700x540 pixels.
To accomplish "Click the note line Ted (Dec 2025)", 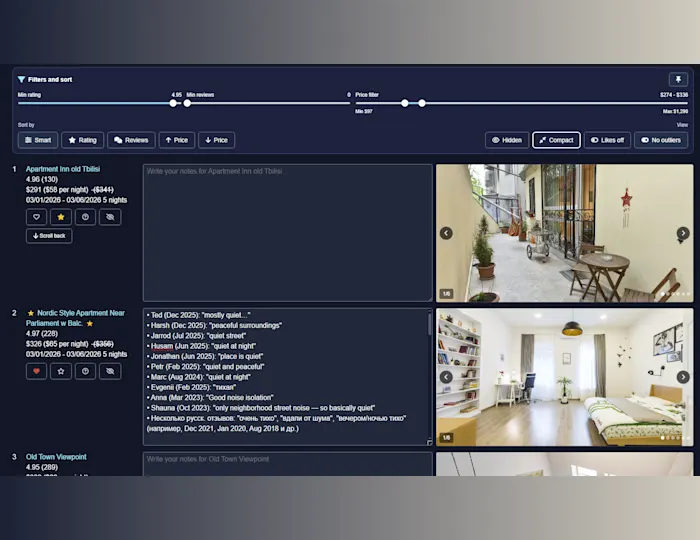I will (199, 315).
